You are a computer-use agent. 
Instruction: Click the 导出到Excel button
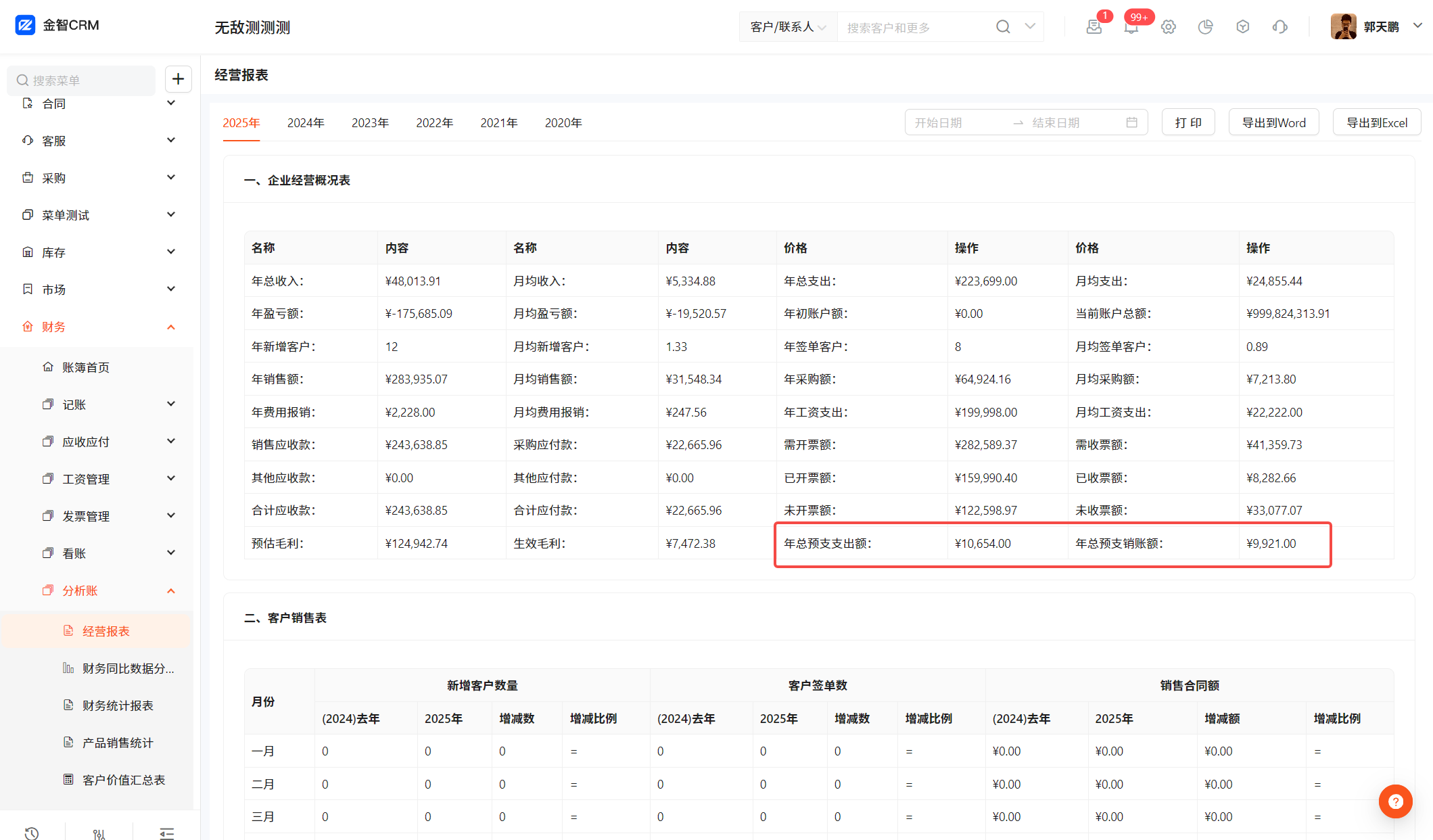tap(1376, 123)
